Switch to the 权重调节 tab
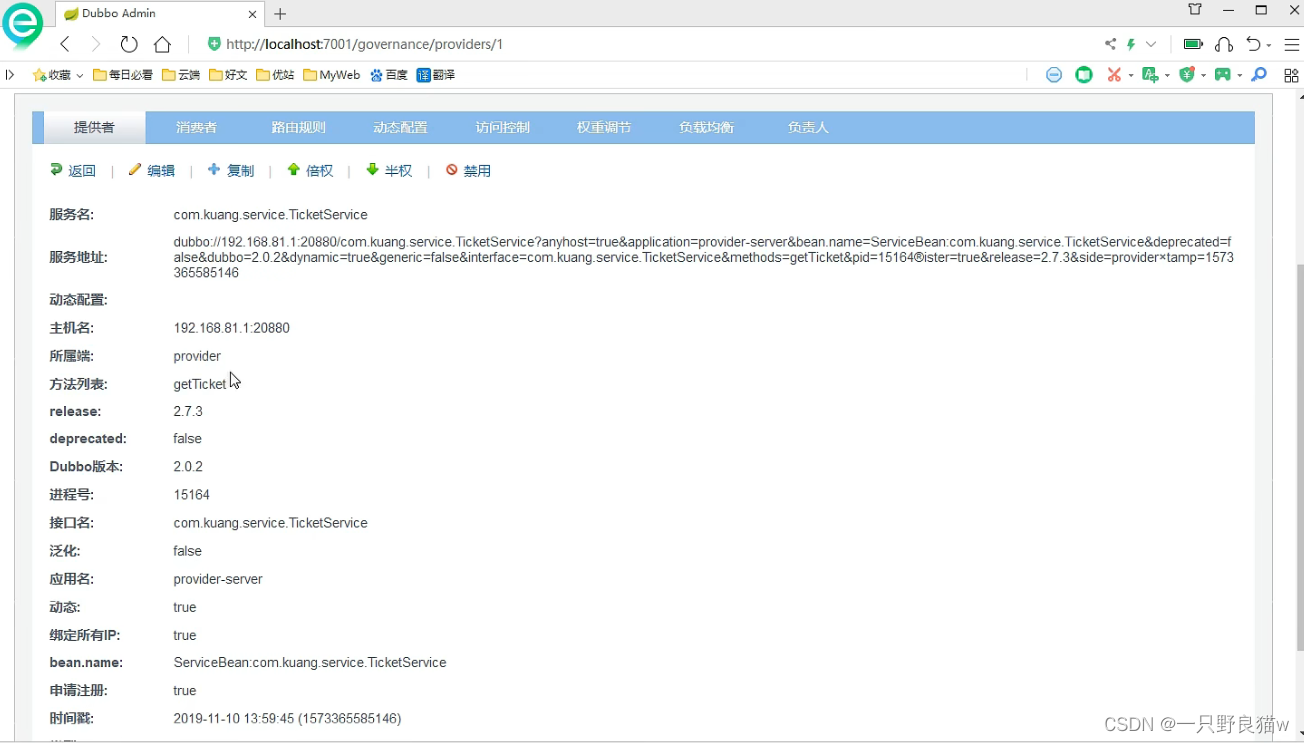Image resolution: width=1304 pixels, height=743 pixels. point(604,127)
